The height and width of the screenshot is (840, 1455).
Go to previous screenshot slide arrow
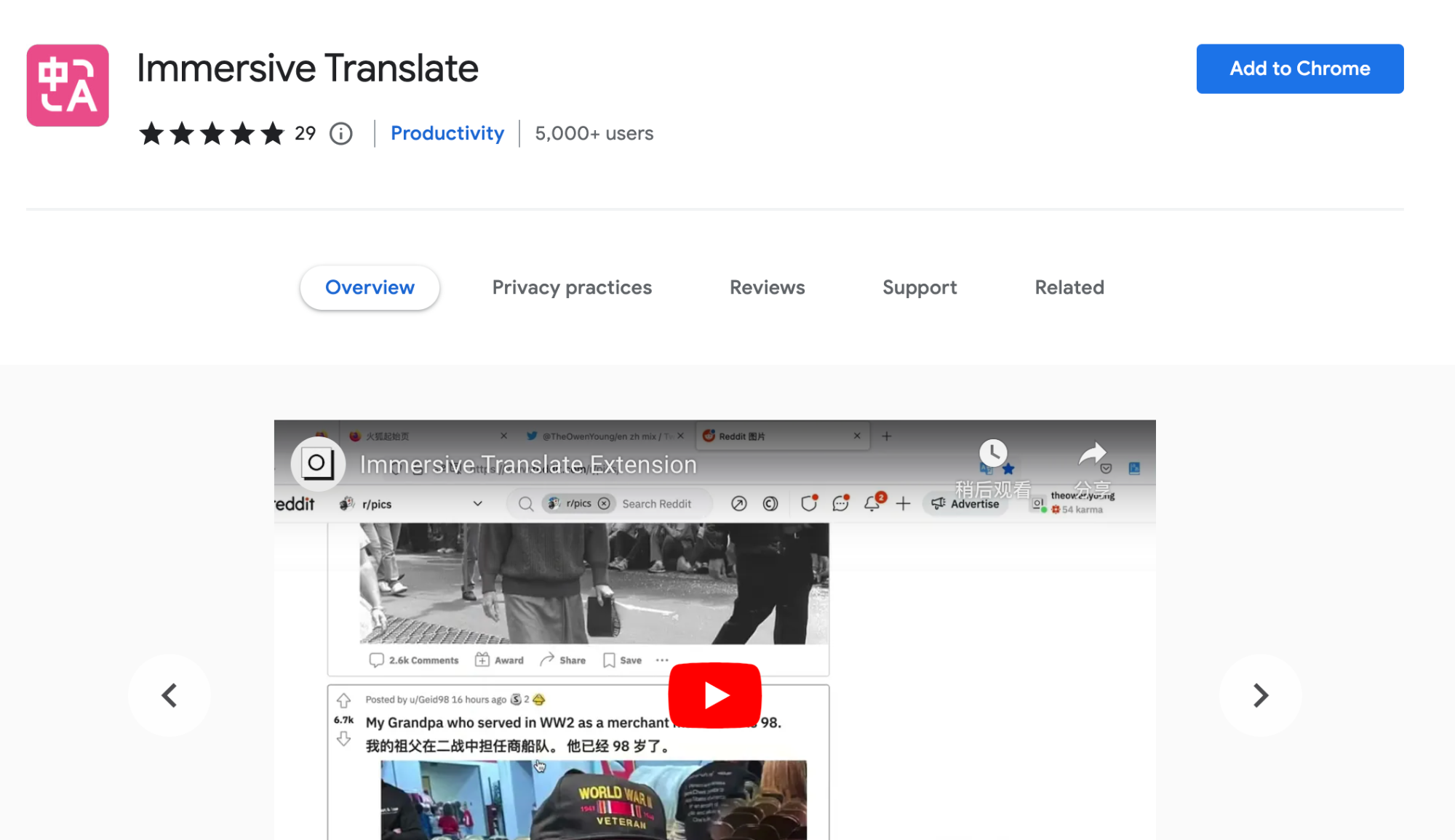pyautogui.click(x=169, y=695)
